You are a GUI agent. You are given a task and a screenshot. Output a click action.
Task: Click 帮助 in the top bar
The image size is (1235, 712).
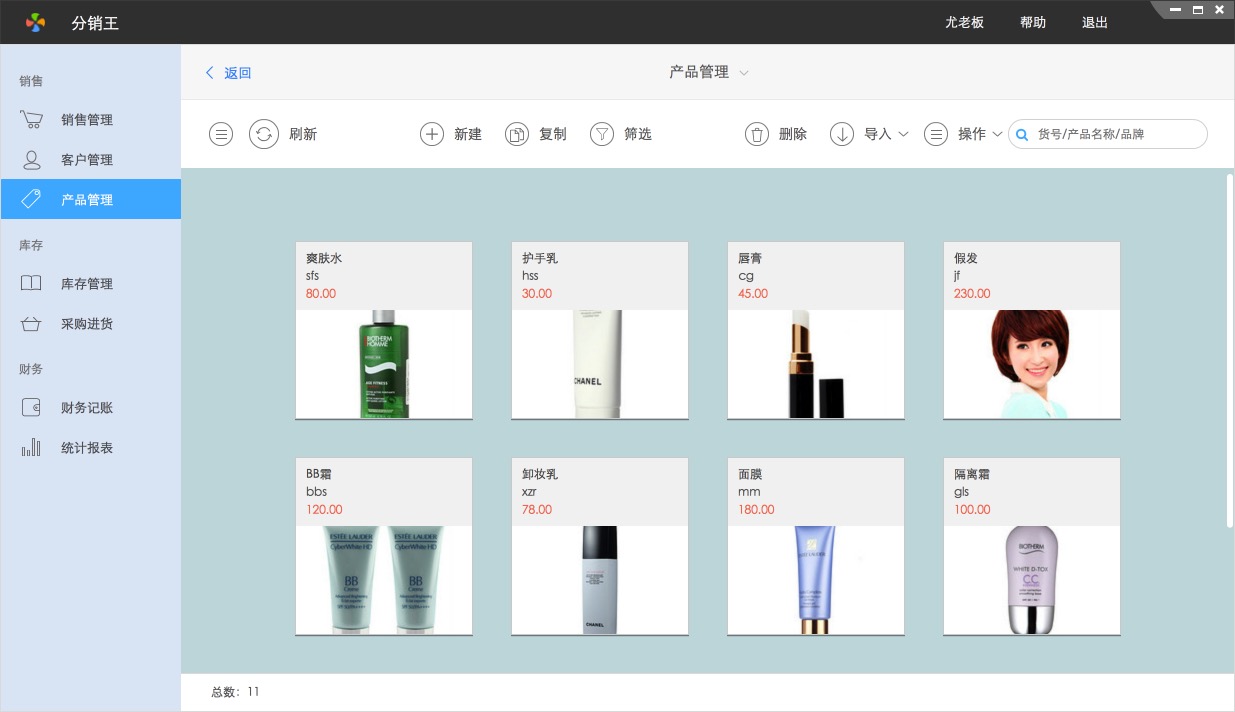tap(1032, 22)
